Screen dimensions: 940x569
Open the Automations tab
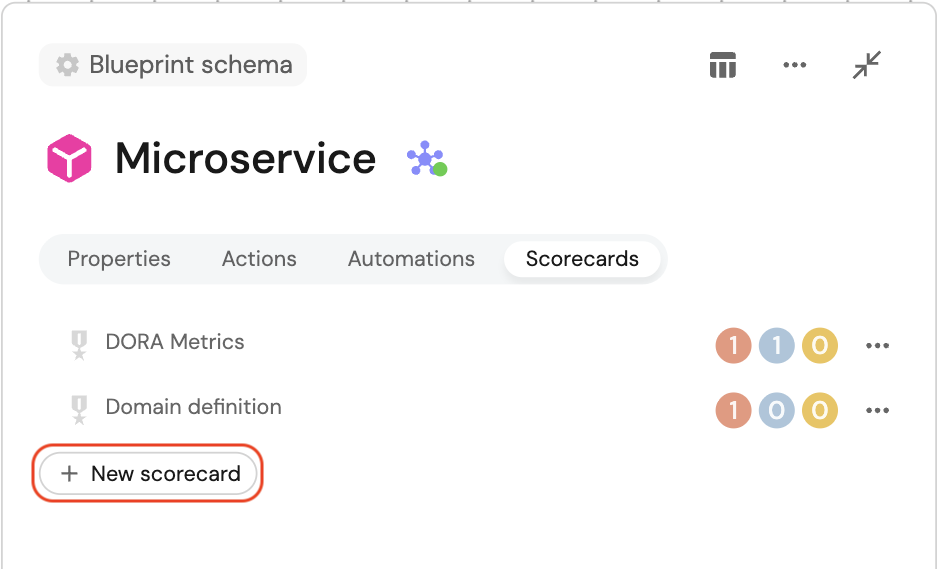(411, 259)
